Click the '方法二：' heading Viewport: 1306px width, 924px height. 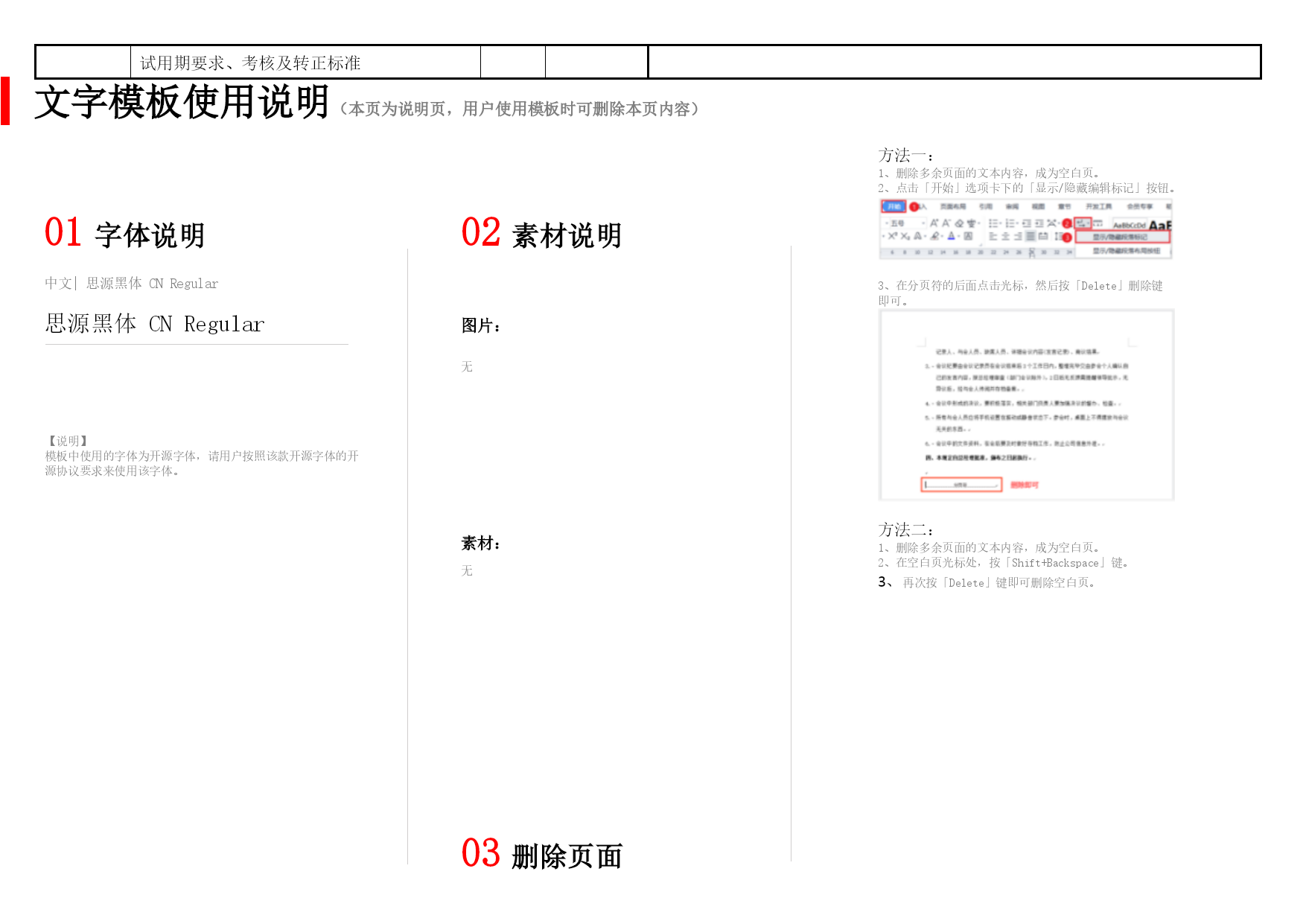(906, 530)
